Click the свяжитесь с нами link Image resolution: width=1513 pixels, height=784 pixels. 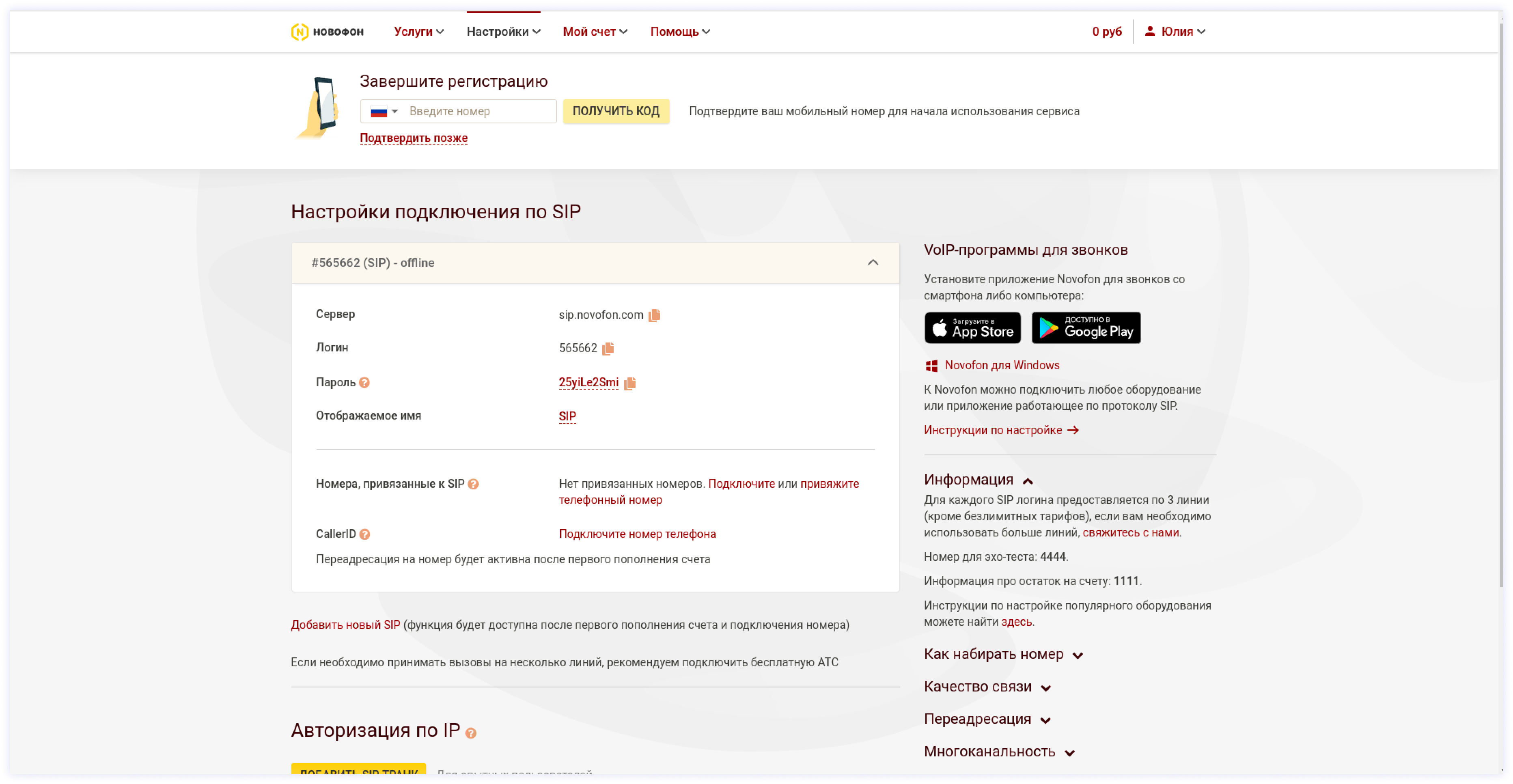point(1131,533)
